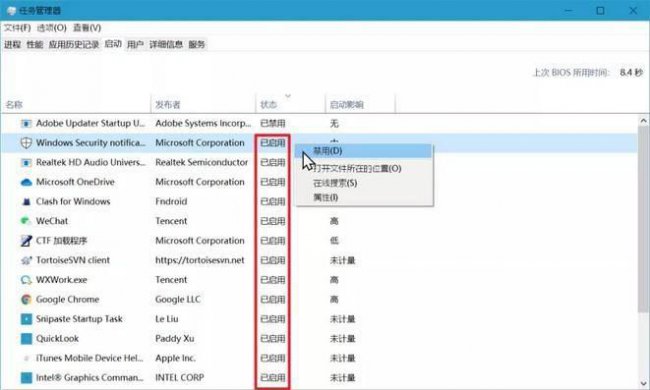Switch to the 性能 tab

[x=35, y=44]
